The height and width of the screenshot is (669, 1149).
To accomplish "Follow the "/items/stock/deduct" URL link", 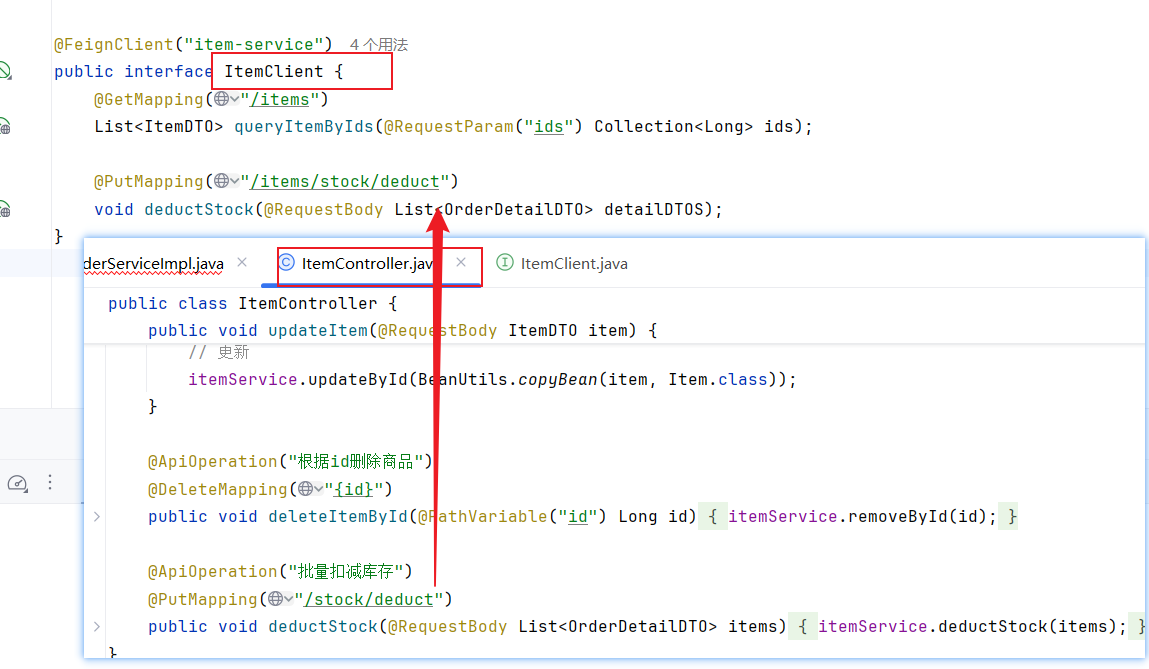I will (x=345, y=182).
